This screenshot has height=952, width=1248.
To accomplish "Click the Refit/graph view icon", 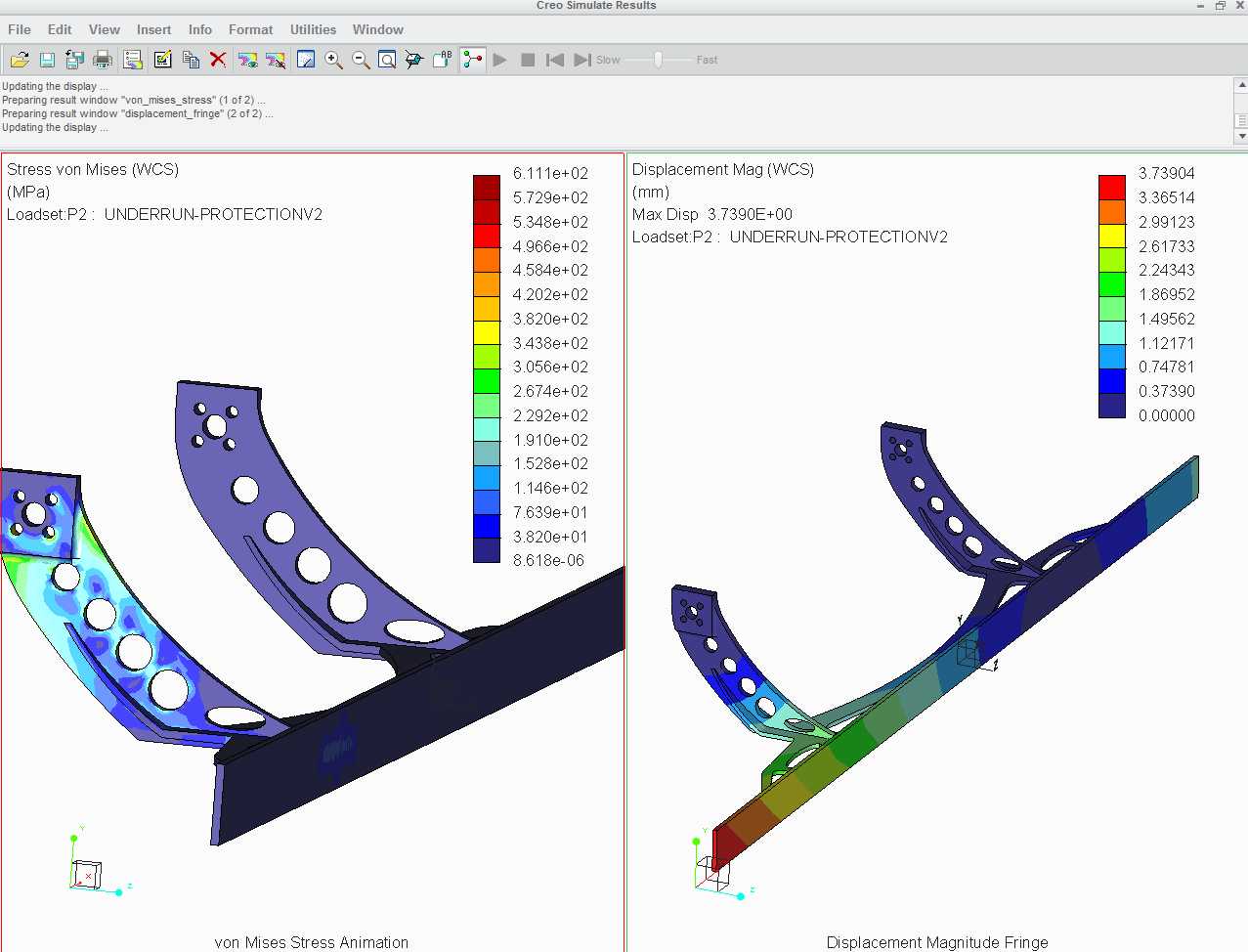I will [306, 60].
